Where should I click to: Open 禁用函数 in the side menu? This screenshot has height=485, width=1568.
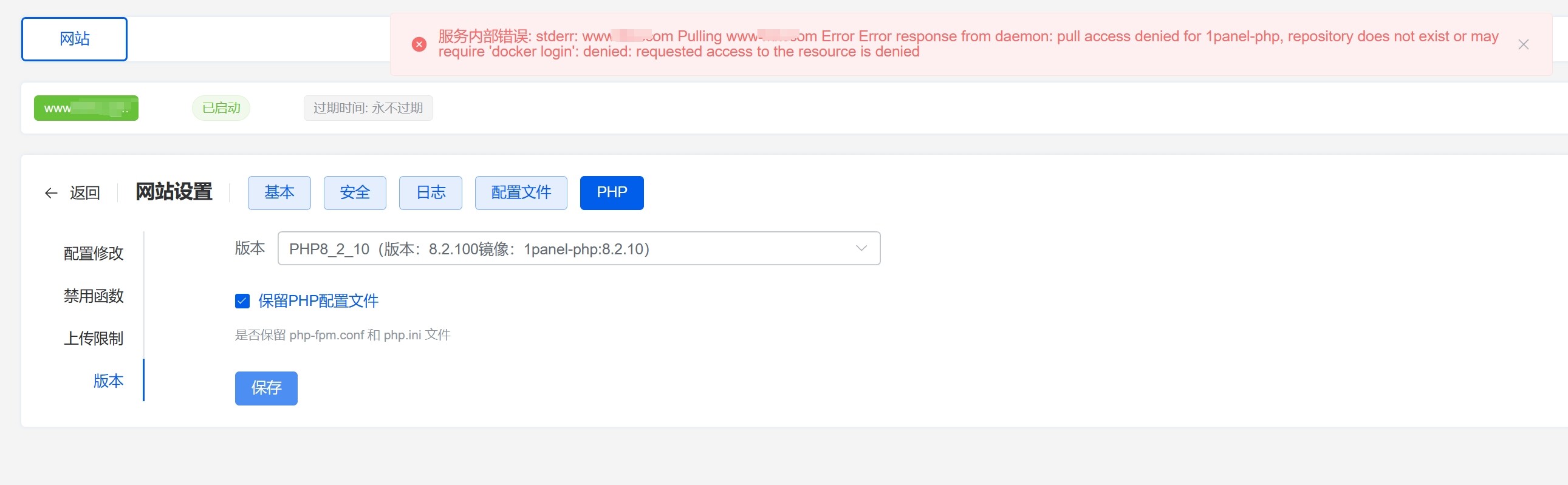(x=94, y=296)
